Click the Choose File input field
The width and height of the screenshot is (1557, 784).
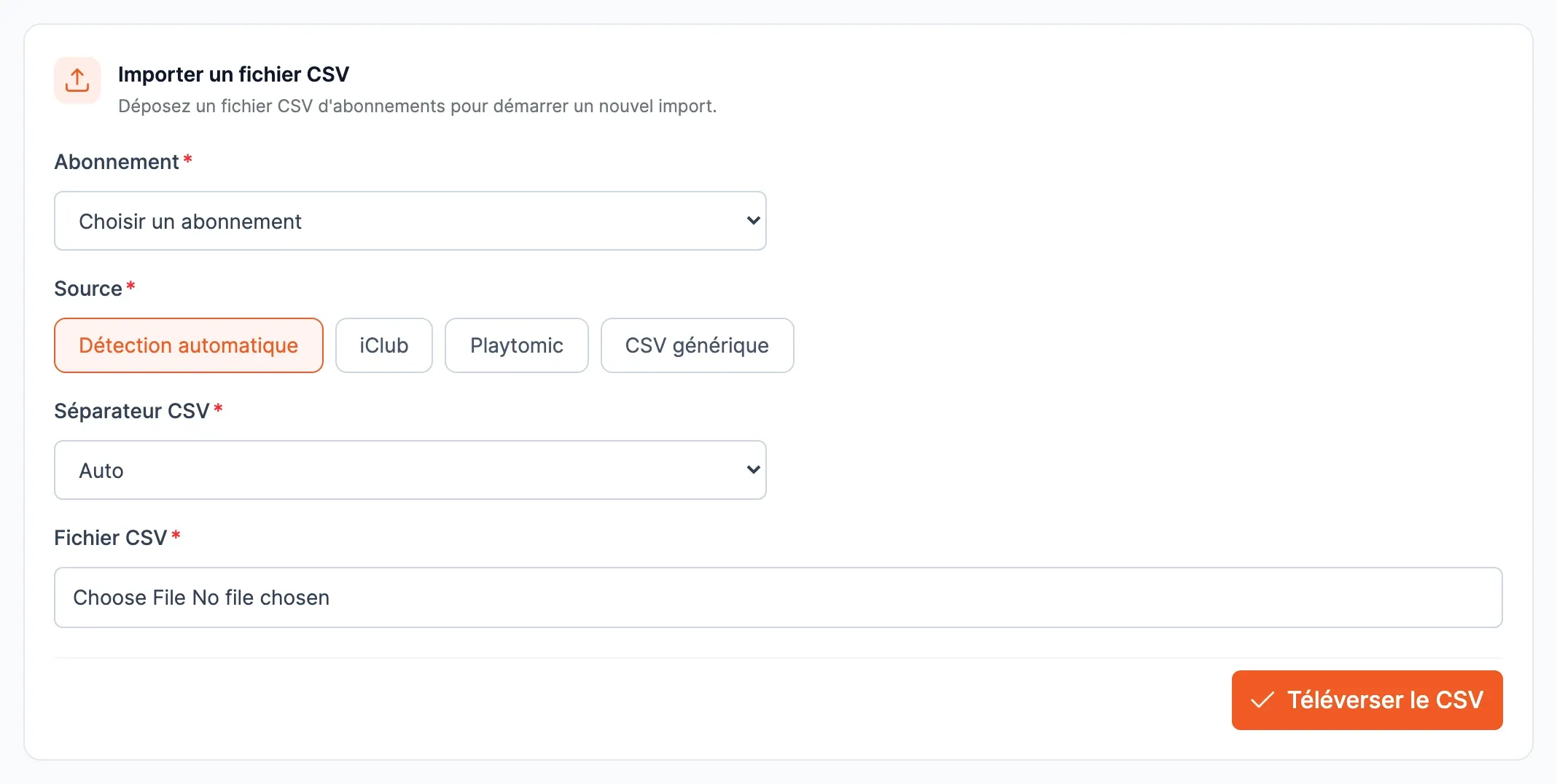tap(778, 597)
